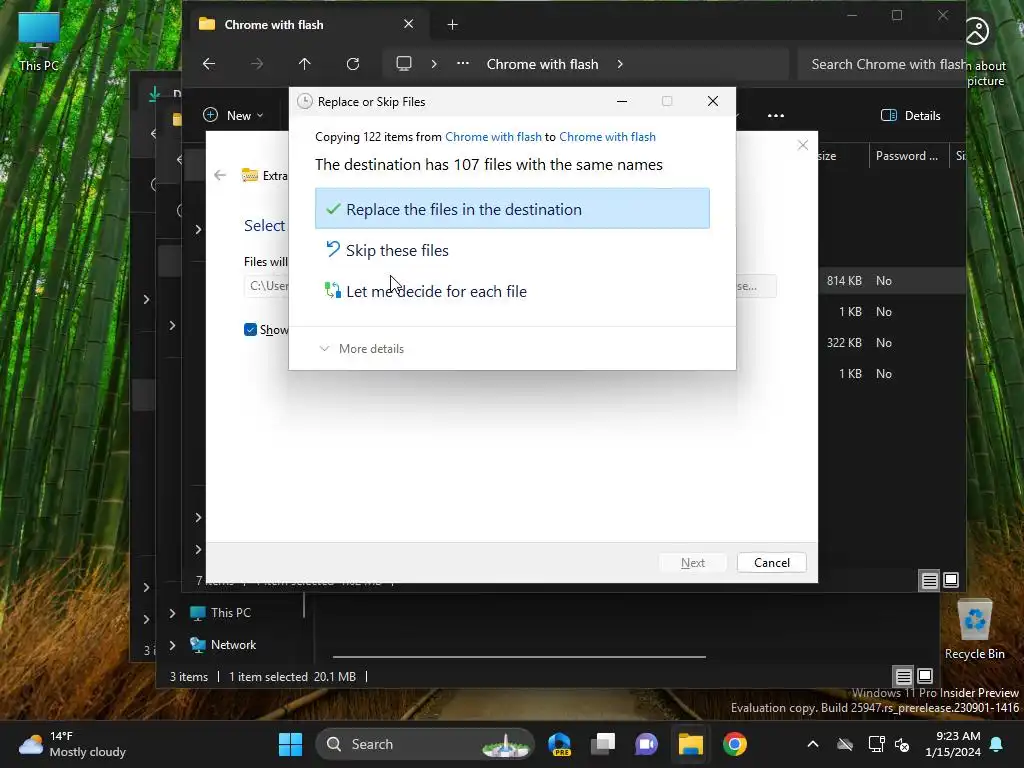The image size is (1024, 768).
Task: Open weather widget showing 14°F
Action: [x=72, y=744]
